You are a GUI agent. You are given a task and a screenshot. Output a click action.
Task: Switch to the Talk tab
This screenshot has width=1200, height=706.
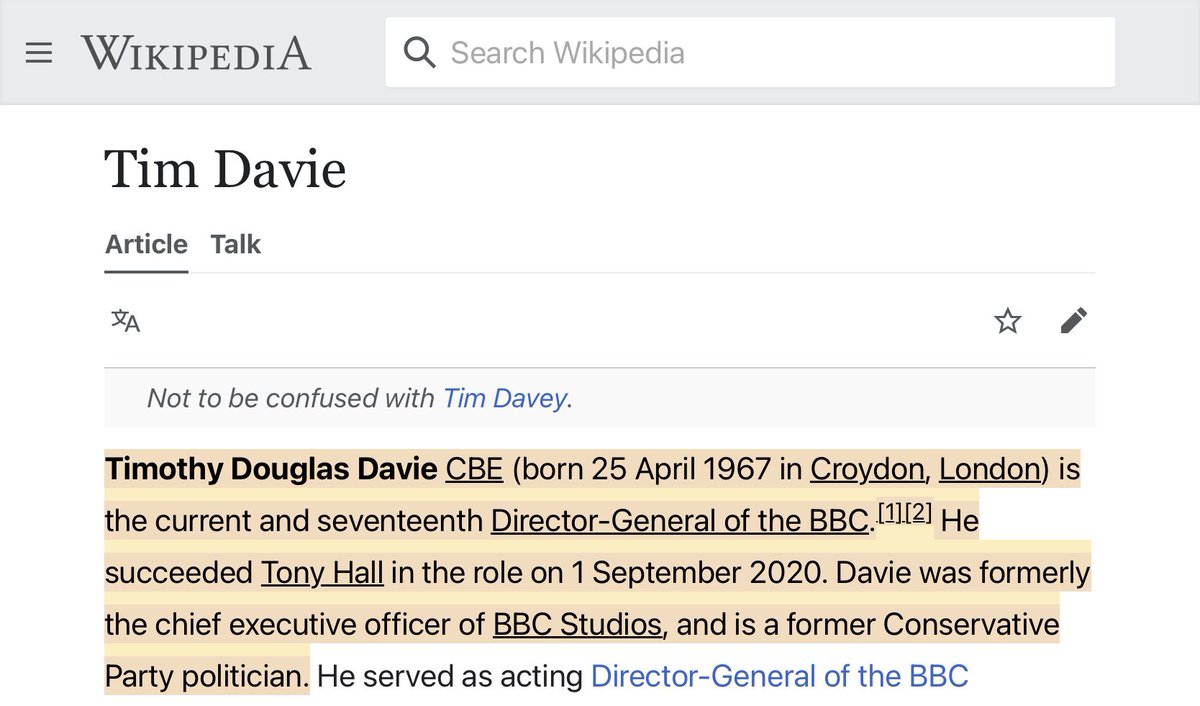click(x=236, y=244)
